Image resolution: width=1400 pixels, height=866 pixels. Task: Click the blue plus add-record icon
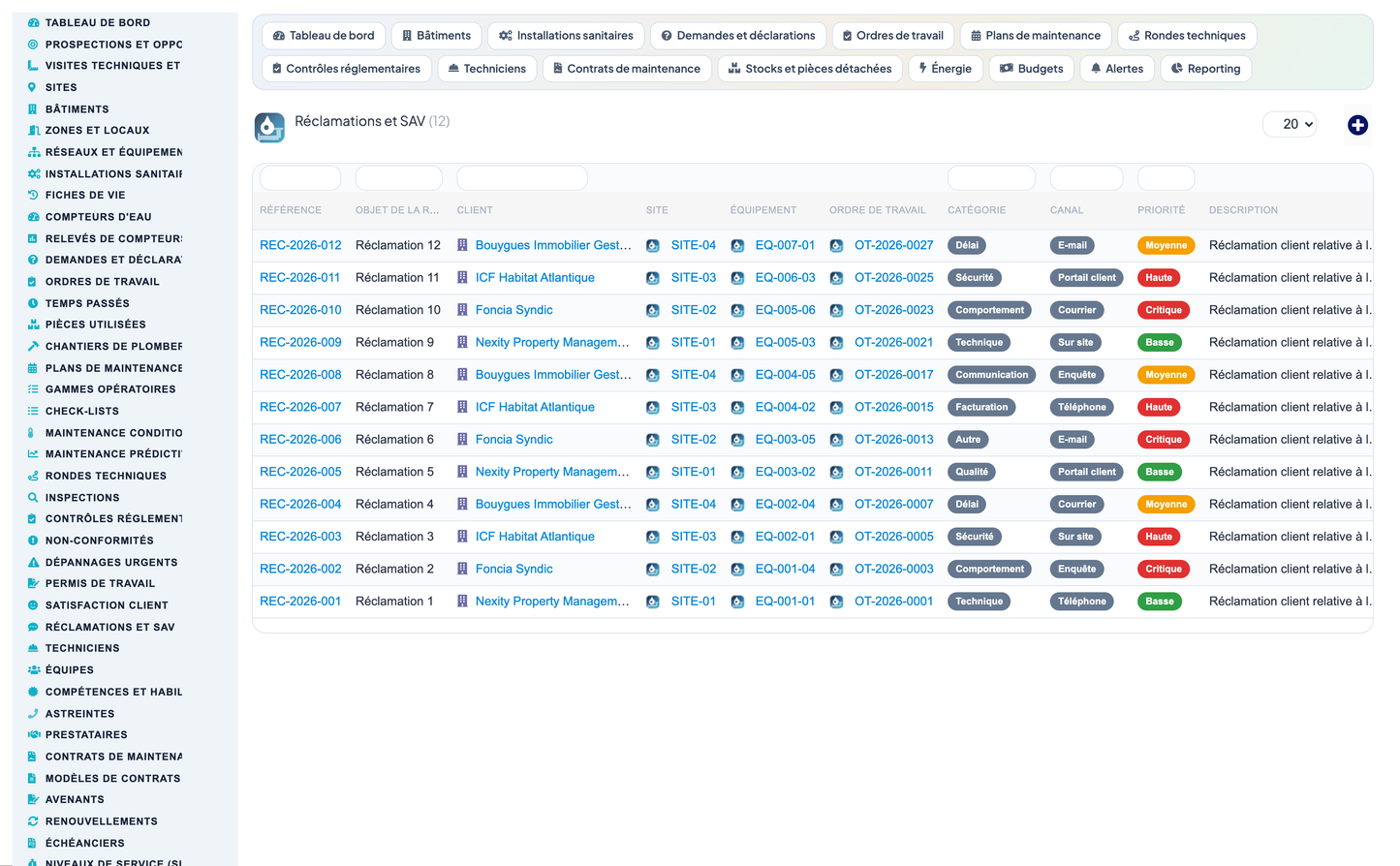point(1357,125)
